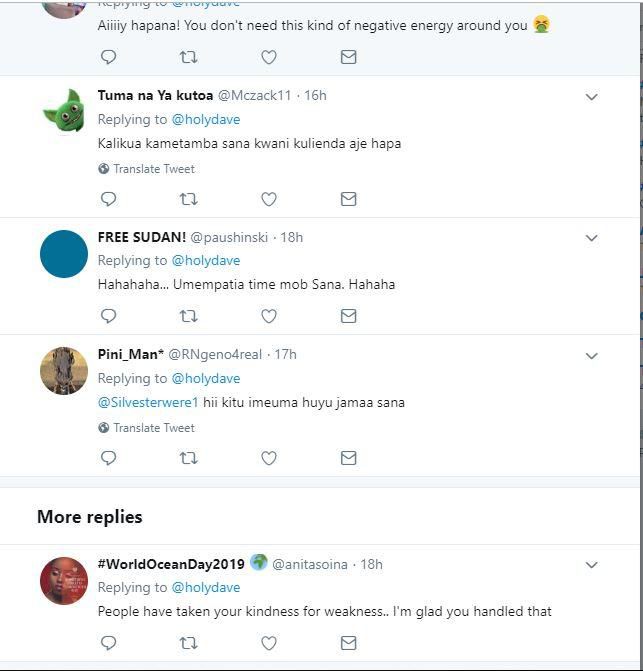Open @holydave link in #WorldOceanDay2019 reply
Viewport: 643px width, 671px height.
click(x=206, y=587)
